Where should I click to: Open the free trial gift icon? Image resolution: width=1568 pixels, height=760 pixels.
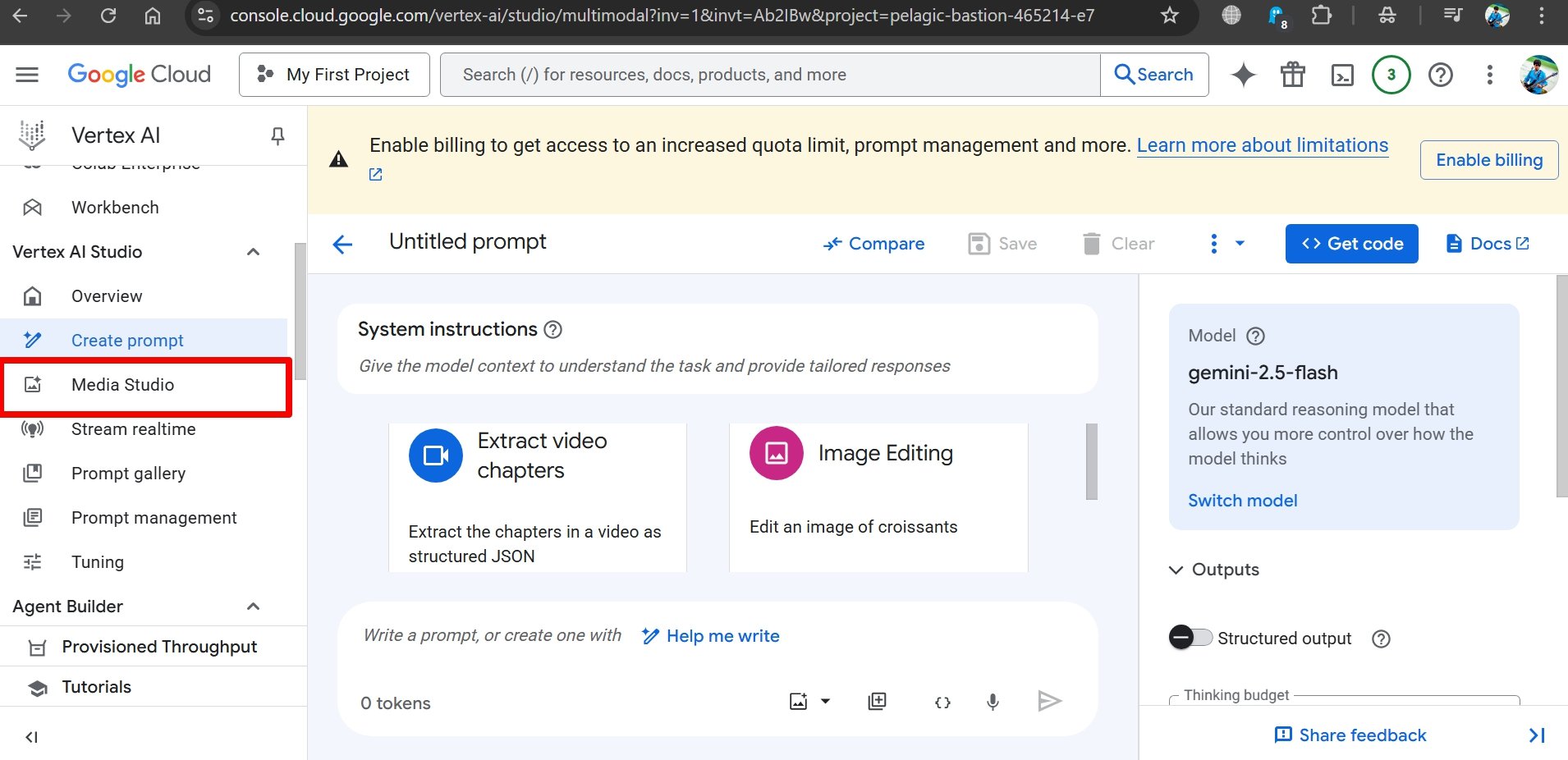(x=1293, y=75)
